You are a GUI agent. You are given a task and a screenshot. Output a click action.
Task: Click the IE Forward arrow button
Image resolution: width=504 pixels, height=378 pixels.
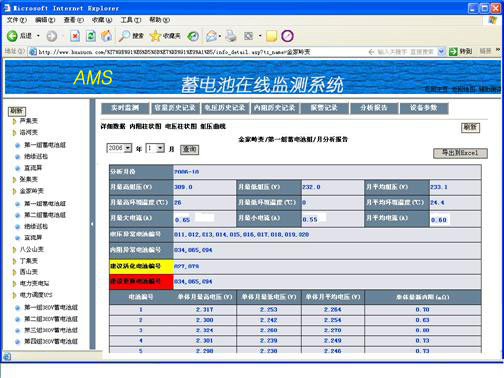[51, 36]
